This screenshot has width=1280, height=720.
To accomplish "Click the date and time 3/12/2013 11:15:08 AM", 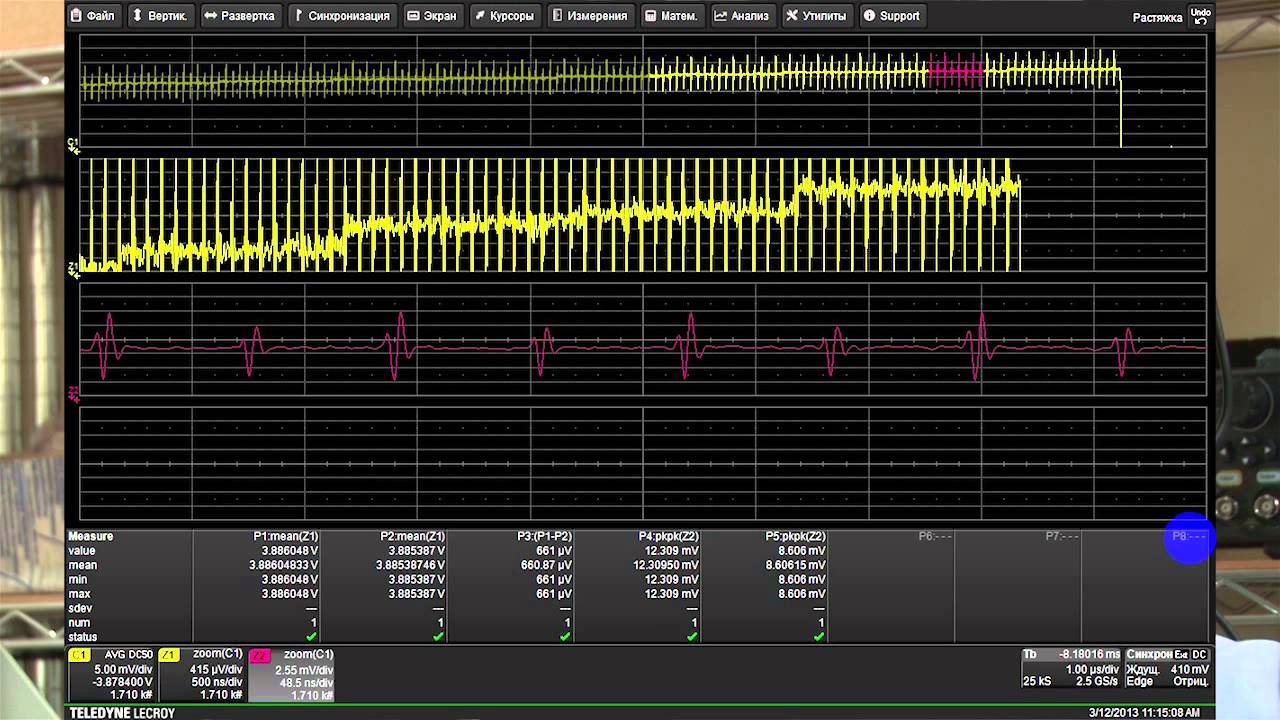I will click(1144, 712).
